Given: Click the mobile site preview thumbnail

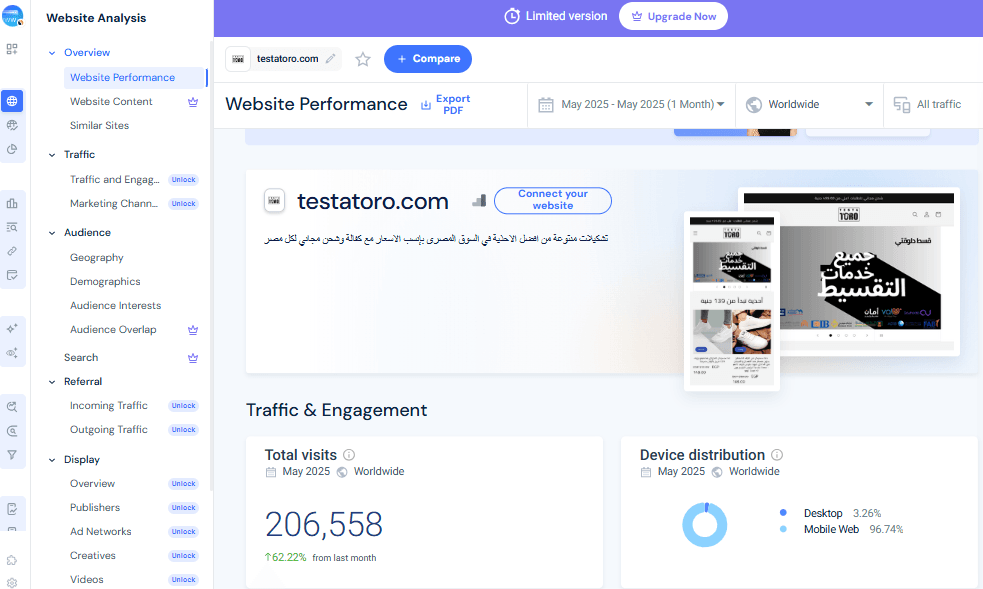Looking at the screenshot, I should (x=732, y=301).
